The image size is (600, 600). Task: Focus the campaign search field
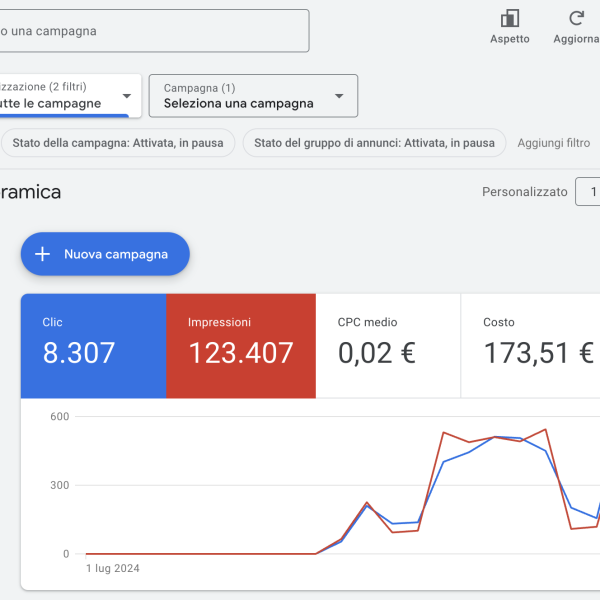click(150, 31)
